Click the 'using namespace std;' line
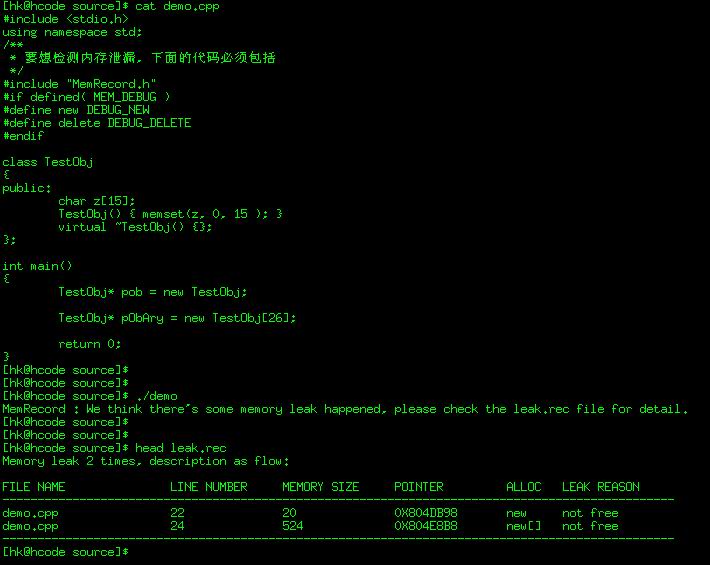710x565 pixels. [x=72, y=32]
